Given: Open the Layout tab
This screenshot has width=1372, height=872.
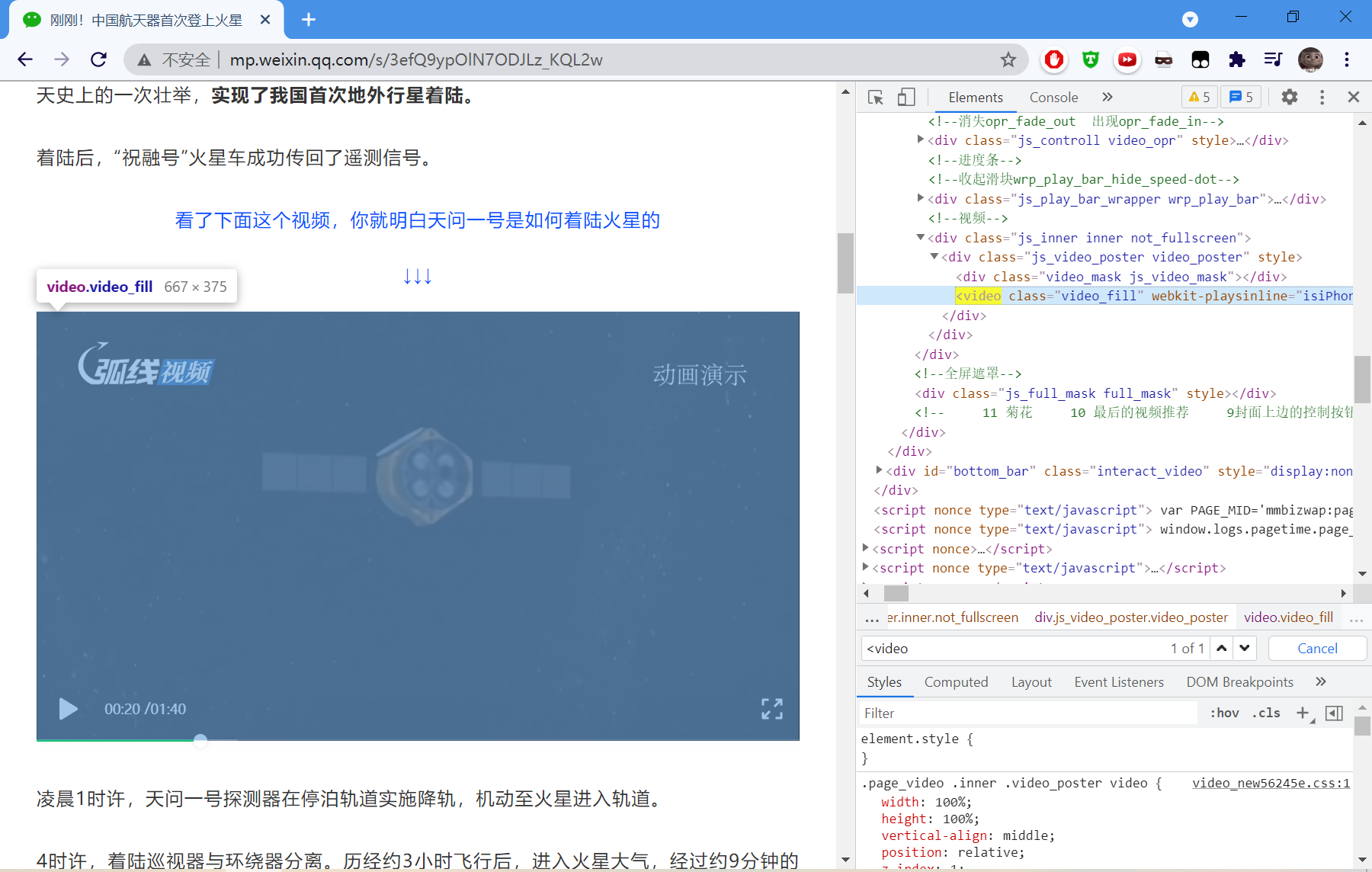Looking at the screenshot, I should (1031, 682).
